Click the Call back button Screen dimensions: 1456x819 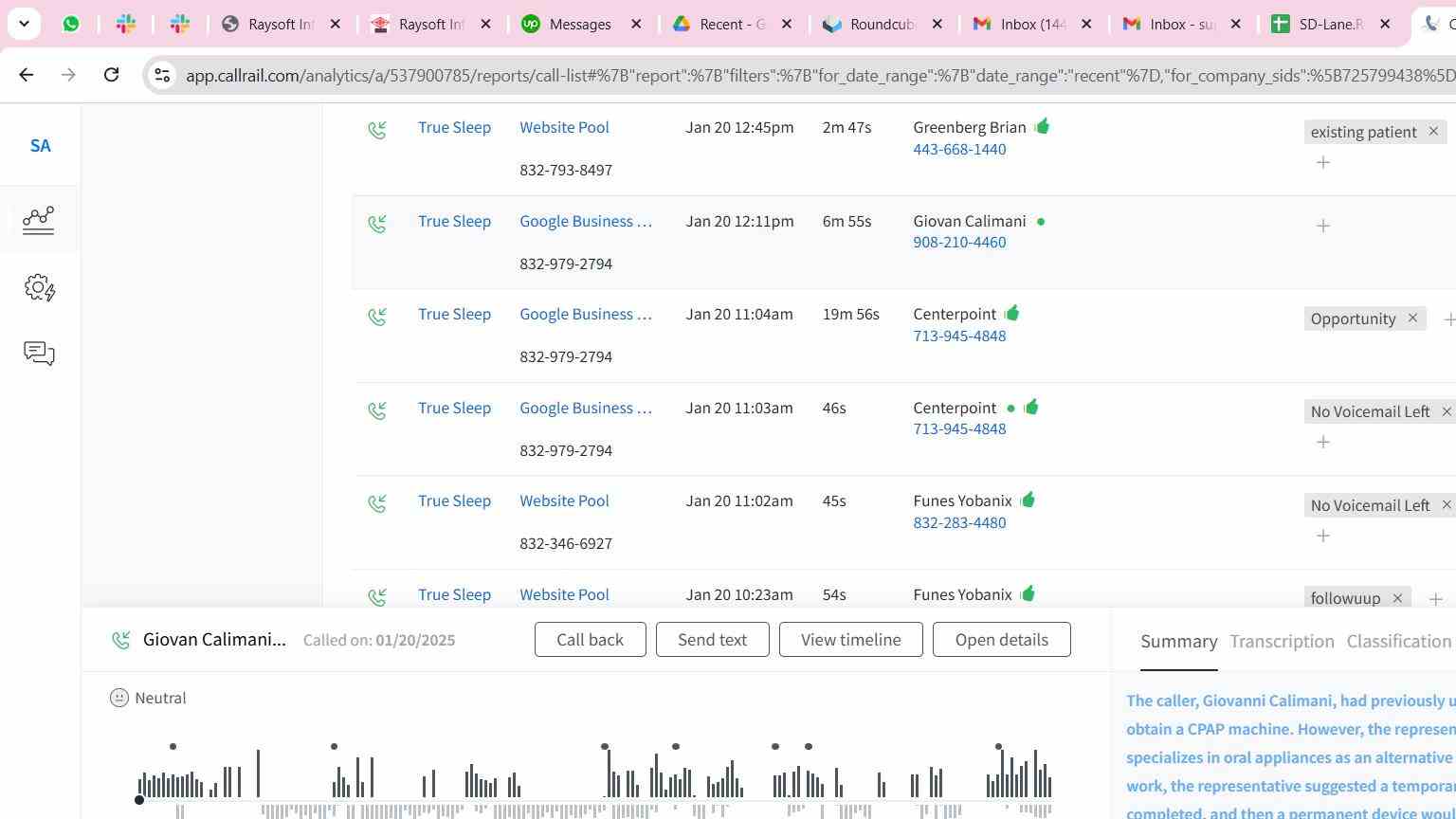590,640
